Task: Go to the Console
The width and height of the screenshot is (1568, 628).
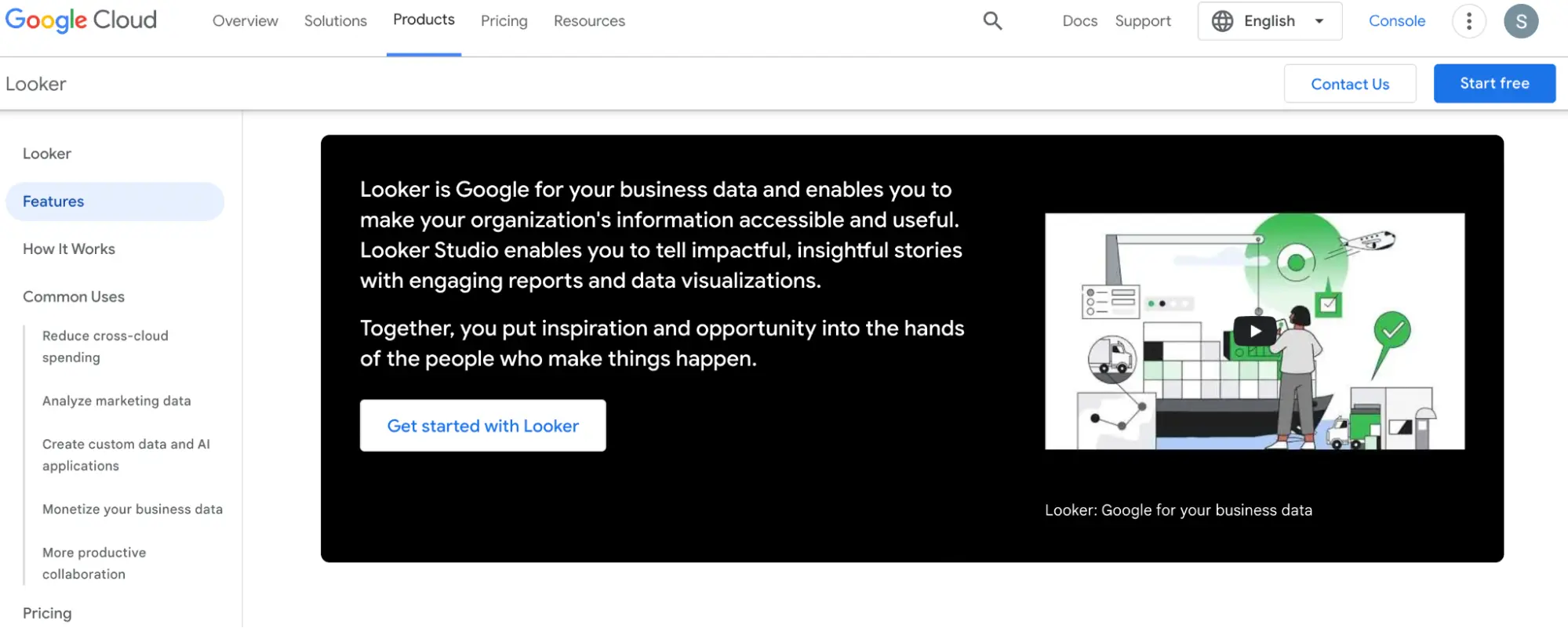Action: click(x=1396, y=21)
